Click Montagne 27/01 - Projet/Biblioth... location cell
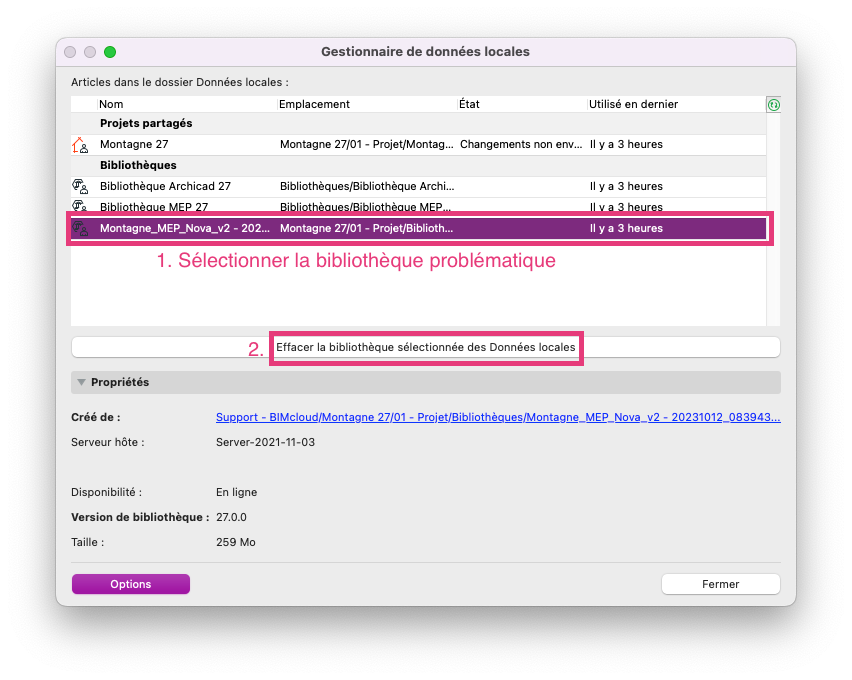 click(x=366, y=228)
